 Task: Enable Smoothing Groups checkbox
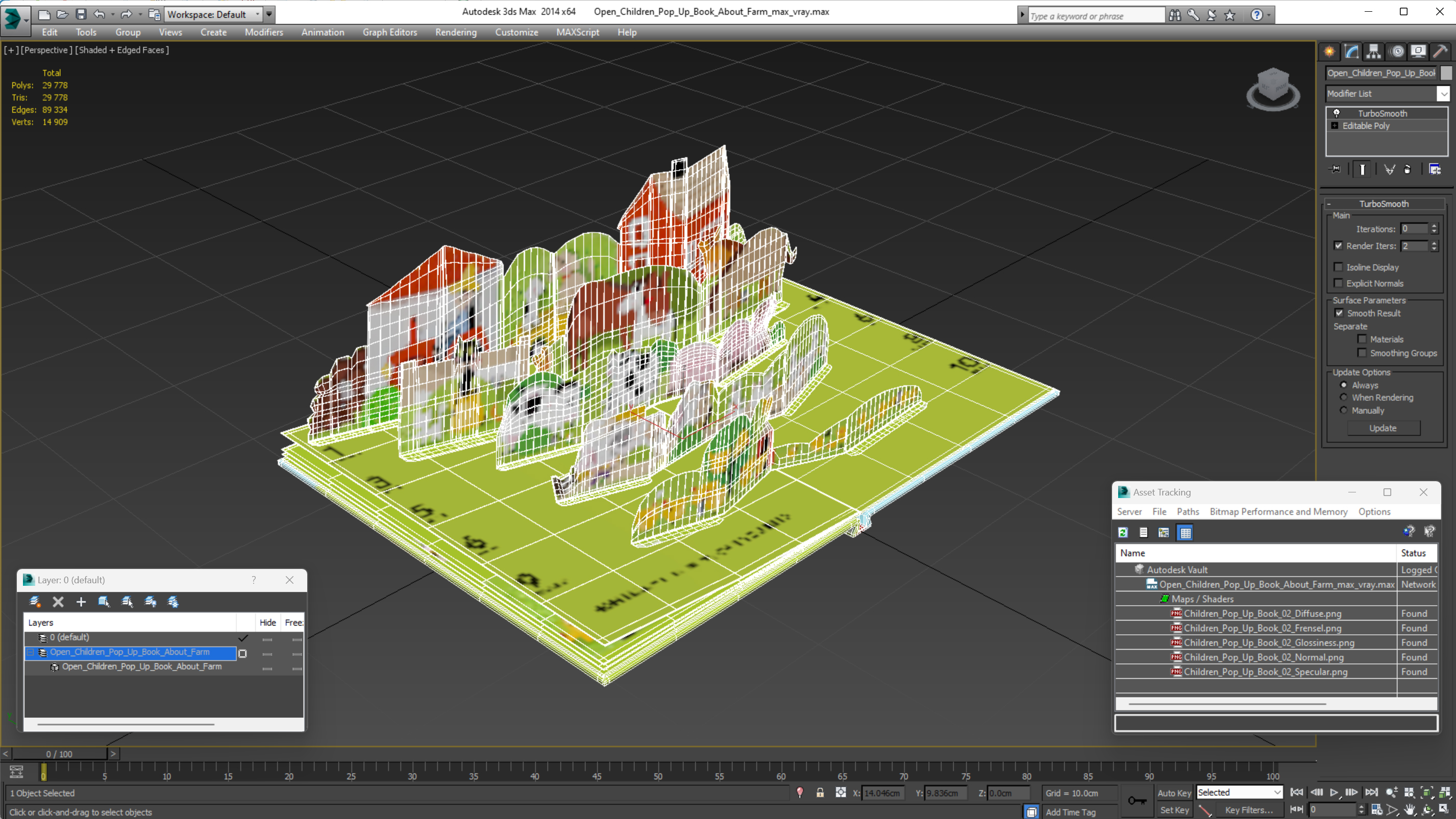pyautogui.click(x=1362, y=353)
